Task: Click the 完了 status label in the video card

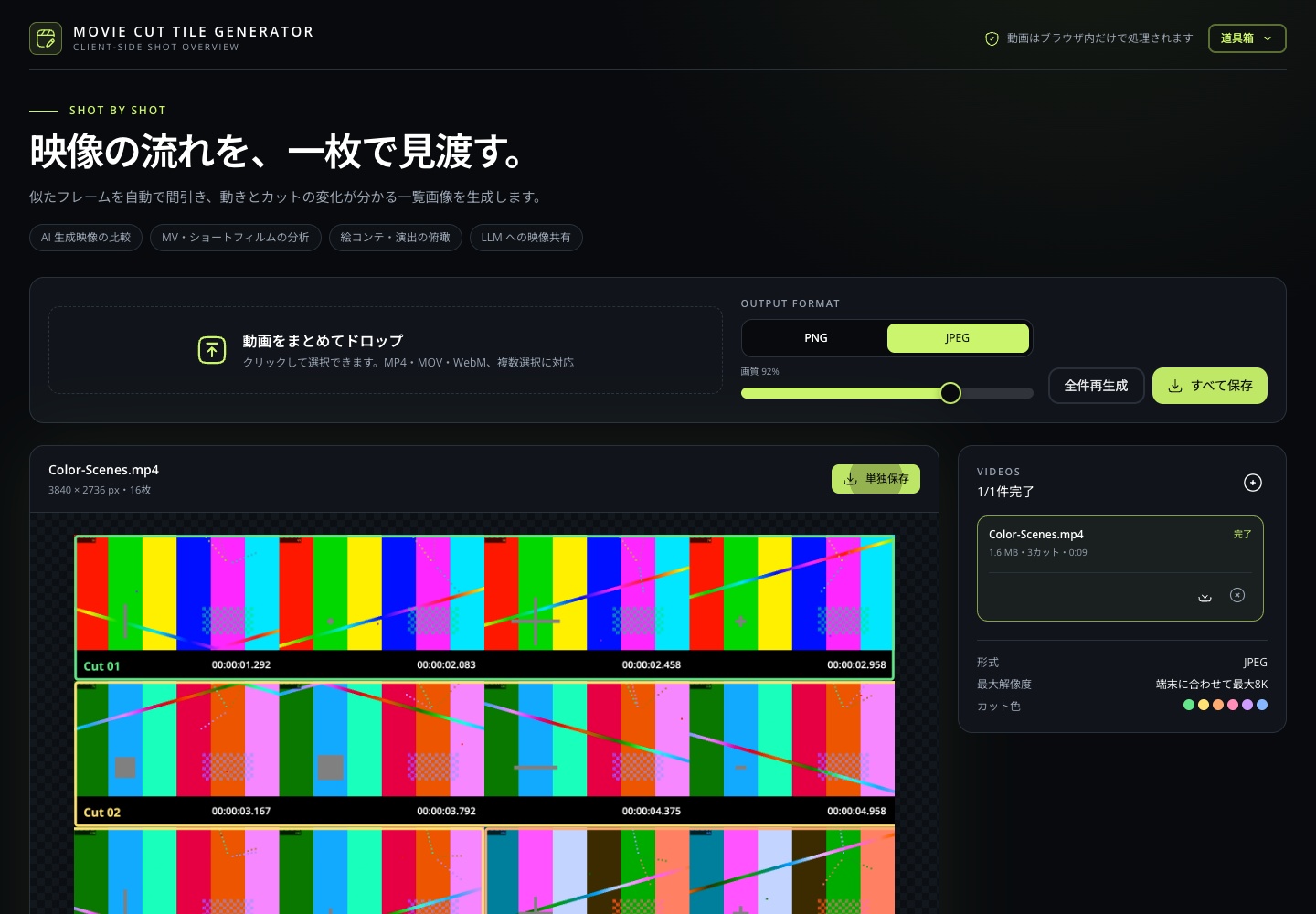Action: pyautogui.click(x=1242, y=534)
